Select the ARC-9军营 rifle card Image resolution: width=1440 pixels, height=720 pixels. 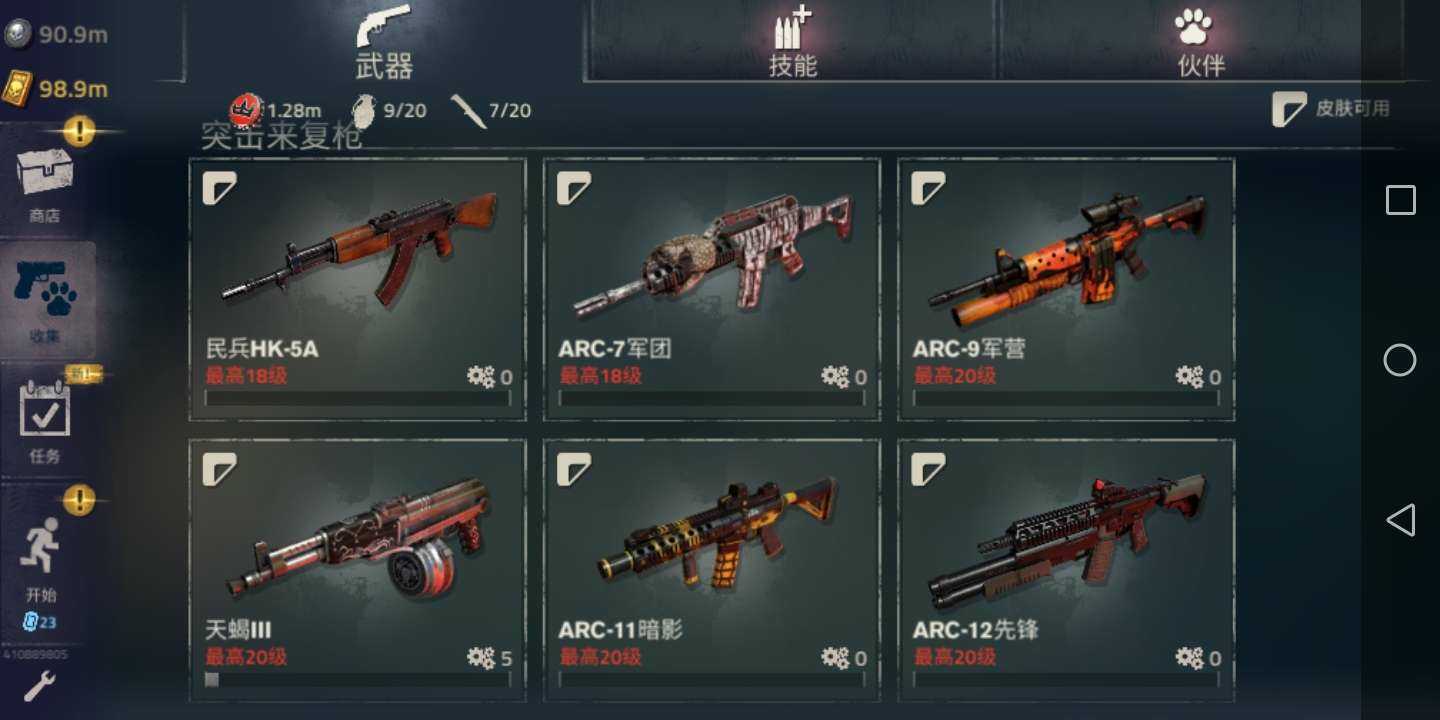(1066, 289)
